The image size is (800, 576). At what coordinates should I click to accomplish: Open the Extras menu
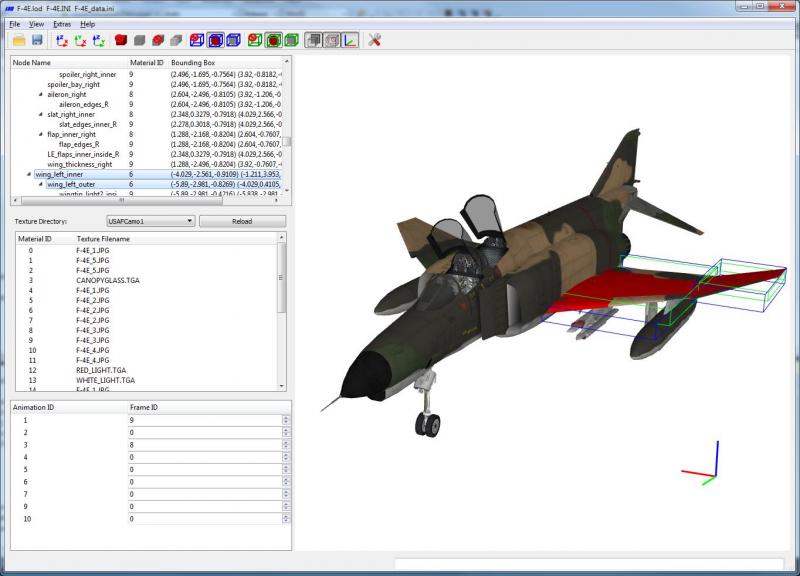[62, 24]
